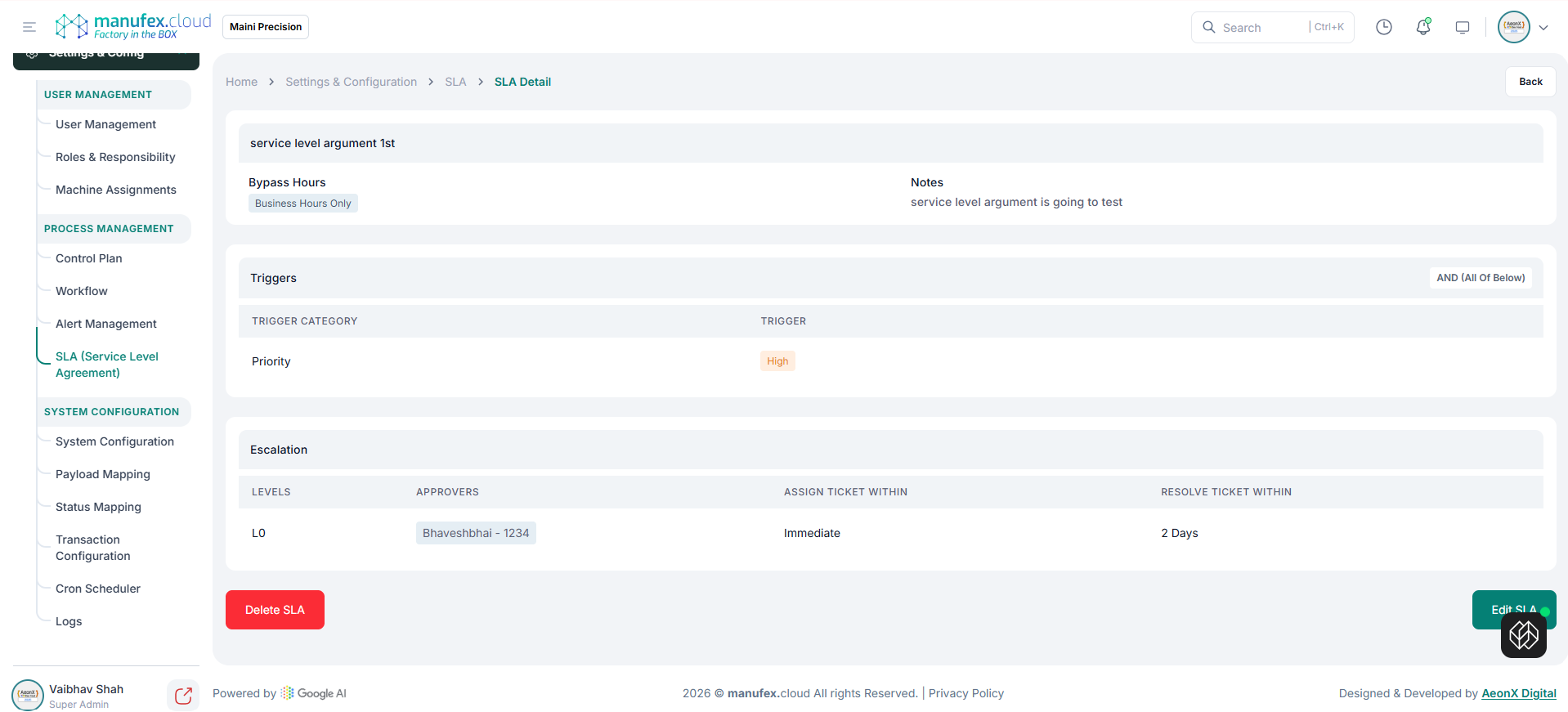This screenshot has width=1568, height=712.
Task: Click the Back button
Action: [x=1530, y=82]
